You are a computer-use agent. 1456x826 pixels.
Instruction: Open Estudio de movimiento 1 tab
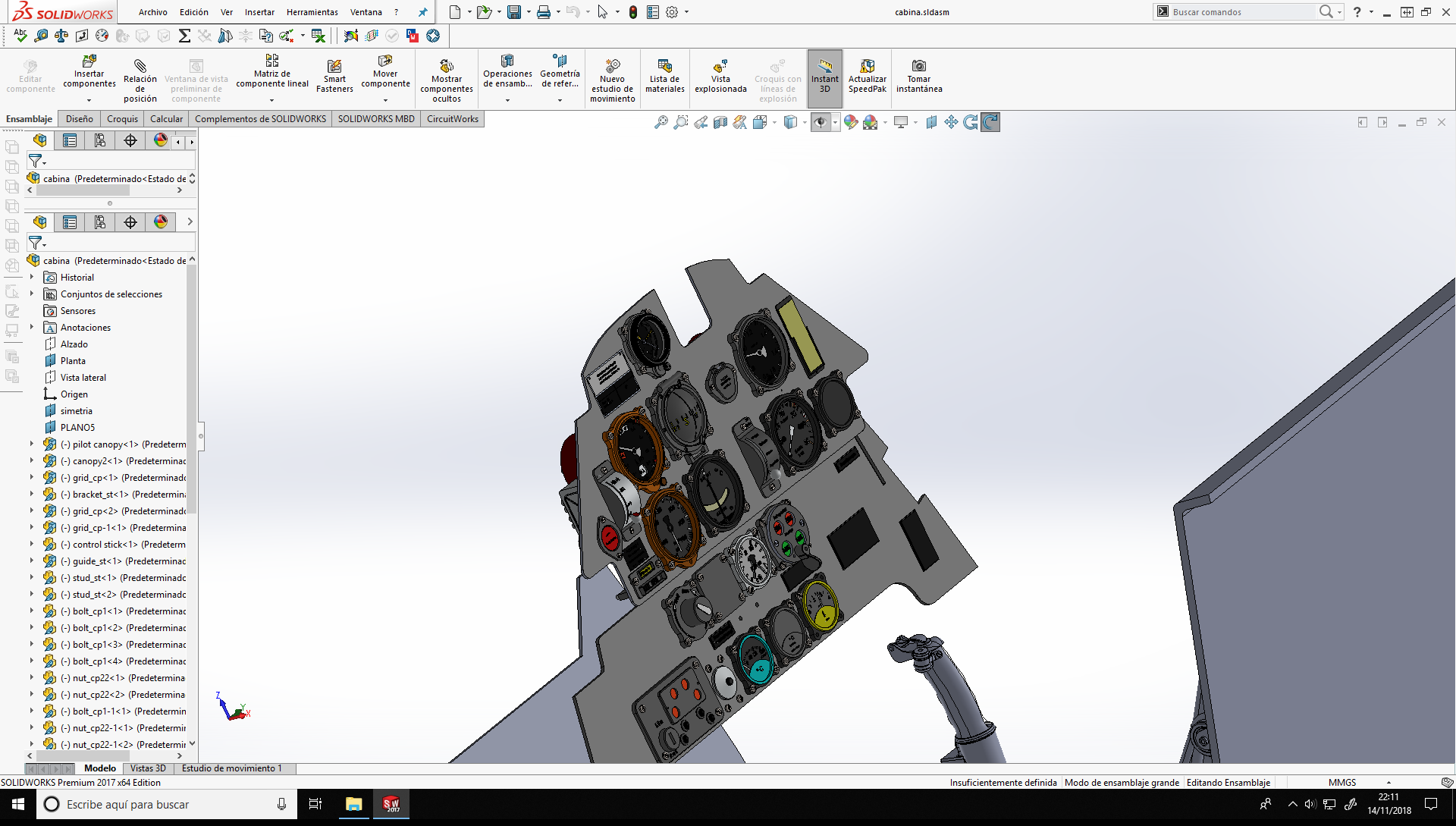[231, 768]
